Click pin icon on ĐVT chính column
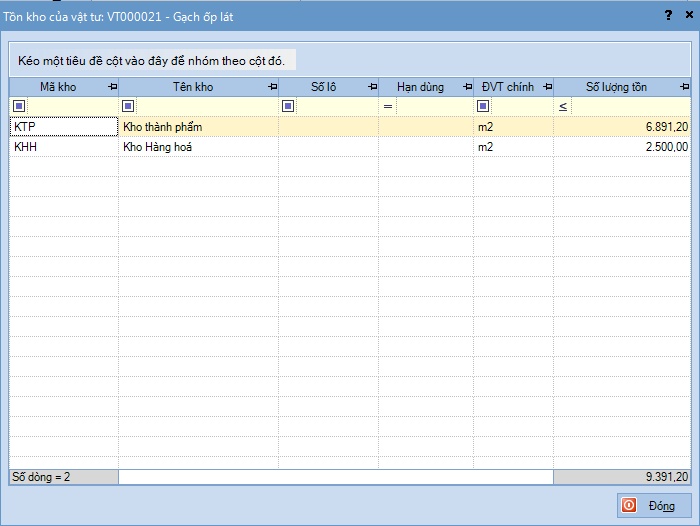This screenshot has width=700, height=526. pos(546,88)
